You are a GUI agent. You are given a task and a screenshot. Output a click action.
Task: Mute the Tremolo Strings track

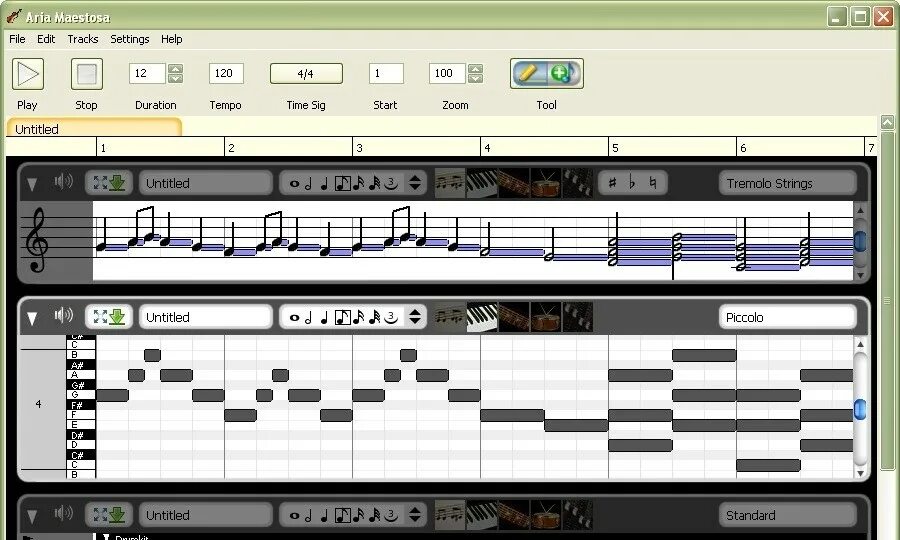63,182
